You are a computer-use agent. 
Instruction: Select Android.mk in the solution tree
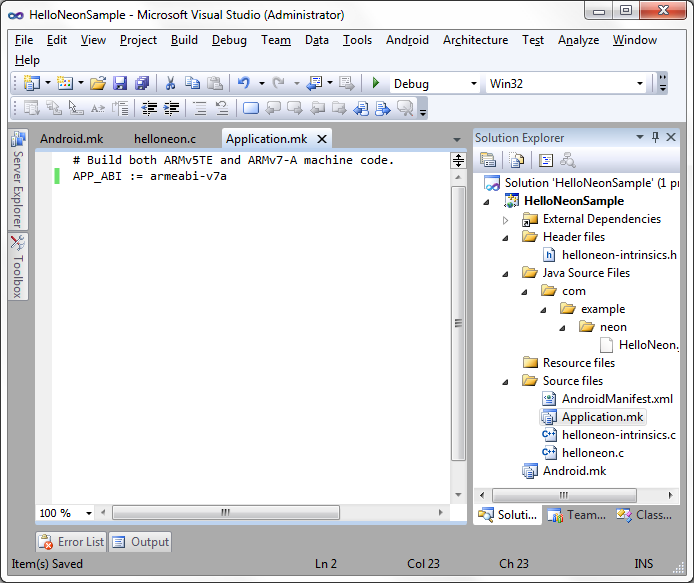pyautogui.click(x=574, y=471)
